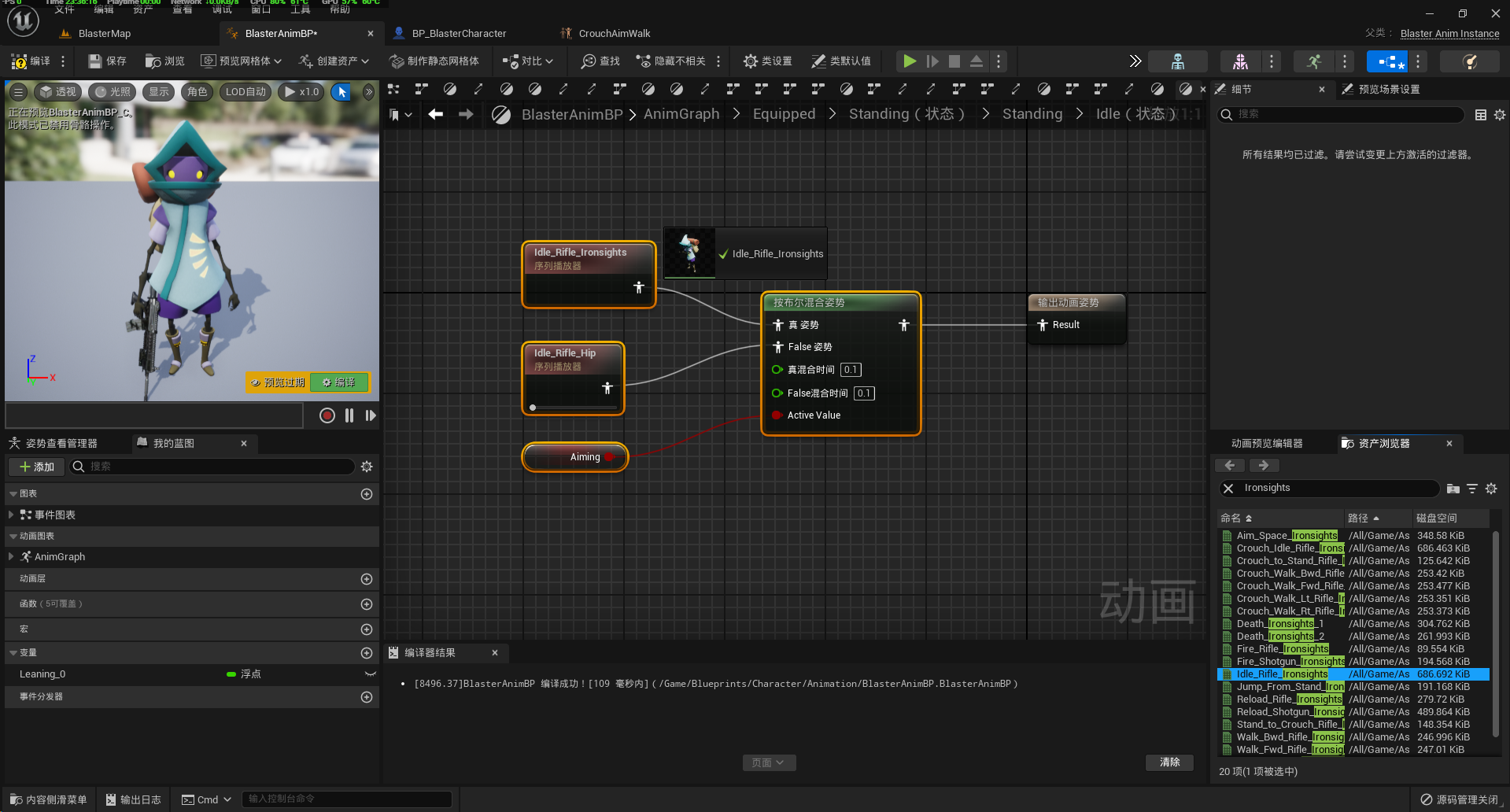Click the Make Static Mesh (制作静态网格体) button
The height and width of the screenshot is (812, 1510).
pyautogui.click(x=434, y=61)
